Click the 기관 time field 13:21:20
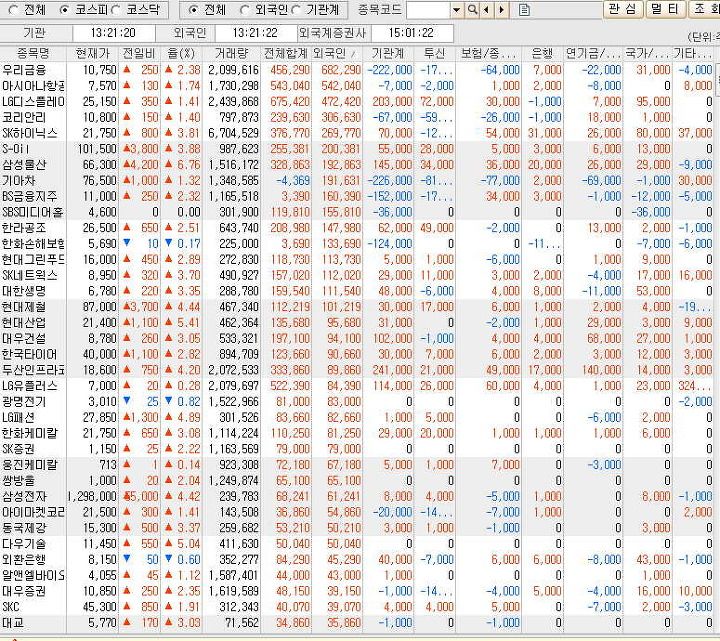Viewport: 720px width, 641px height. pos(113,33)
